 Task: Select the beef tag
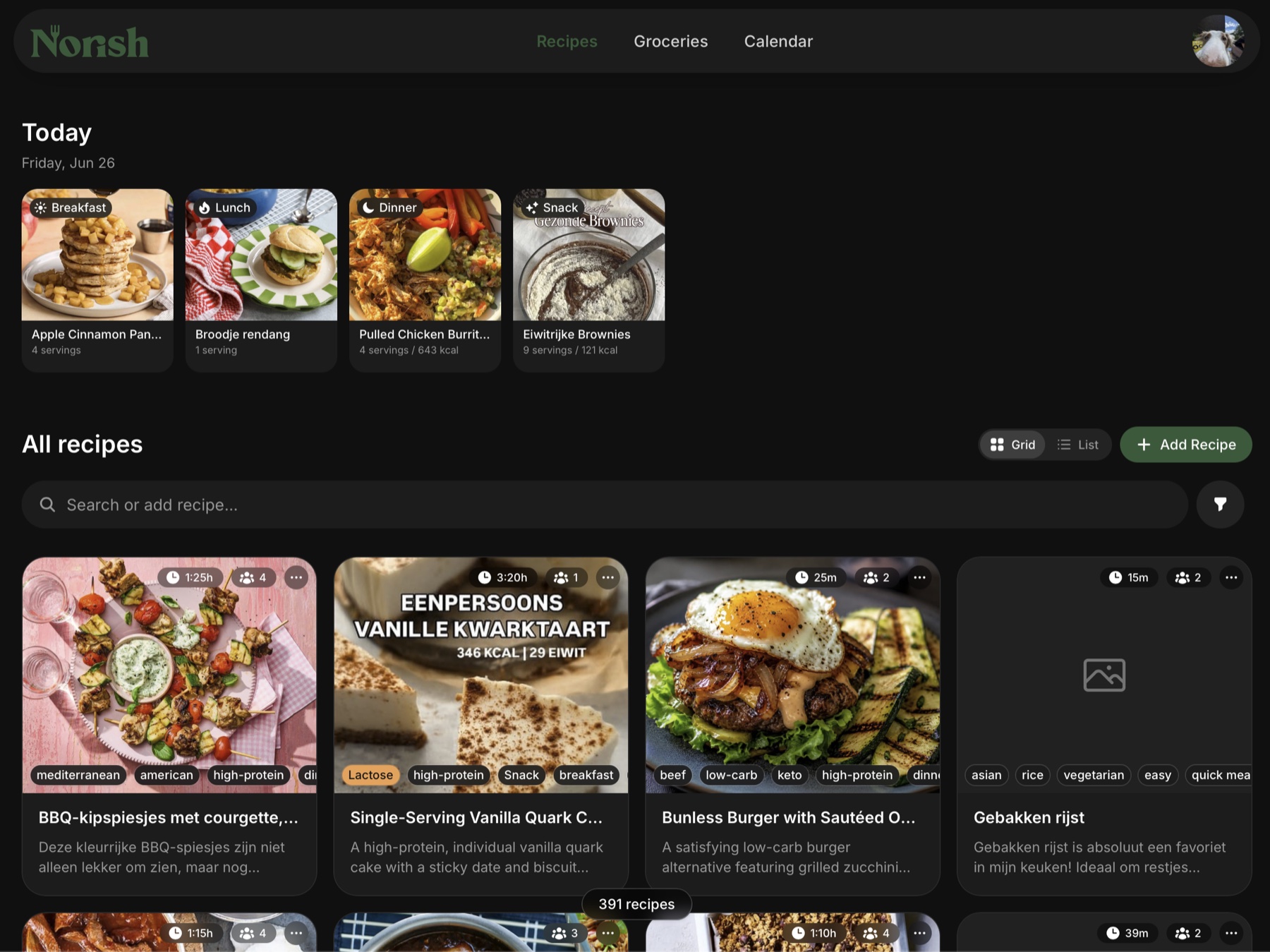point(672,775)
